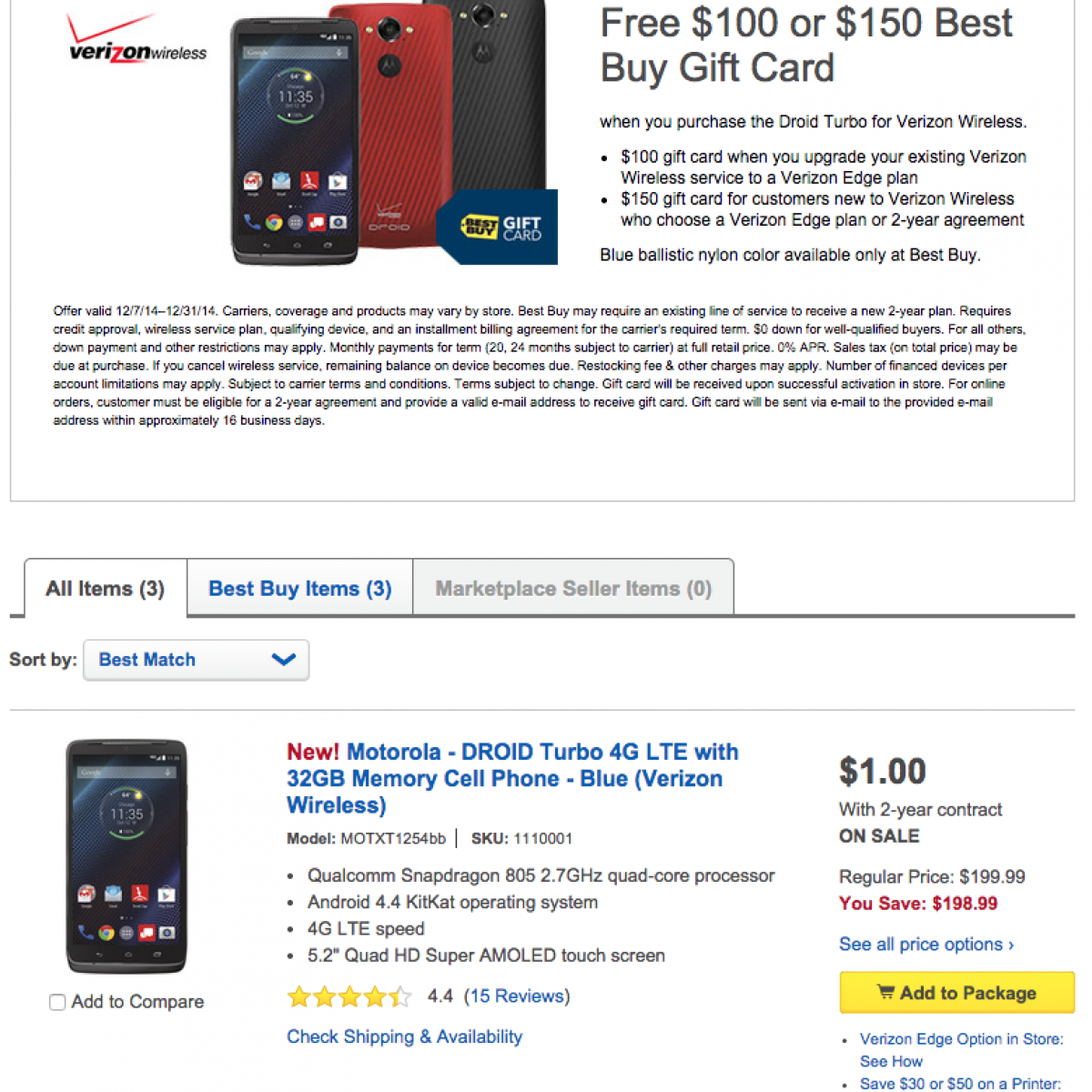Open the DROID Turbo product thumbnail in listing
The height and width of the screenshot is (1092, 1092).
(126, 855)
